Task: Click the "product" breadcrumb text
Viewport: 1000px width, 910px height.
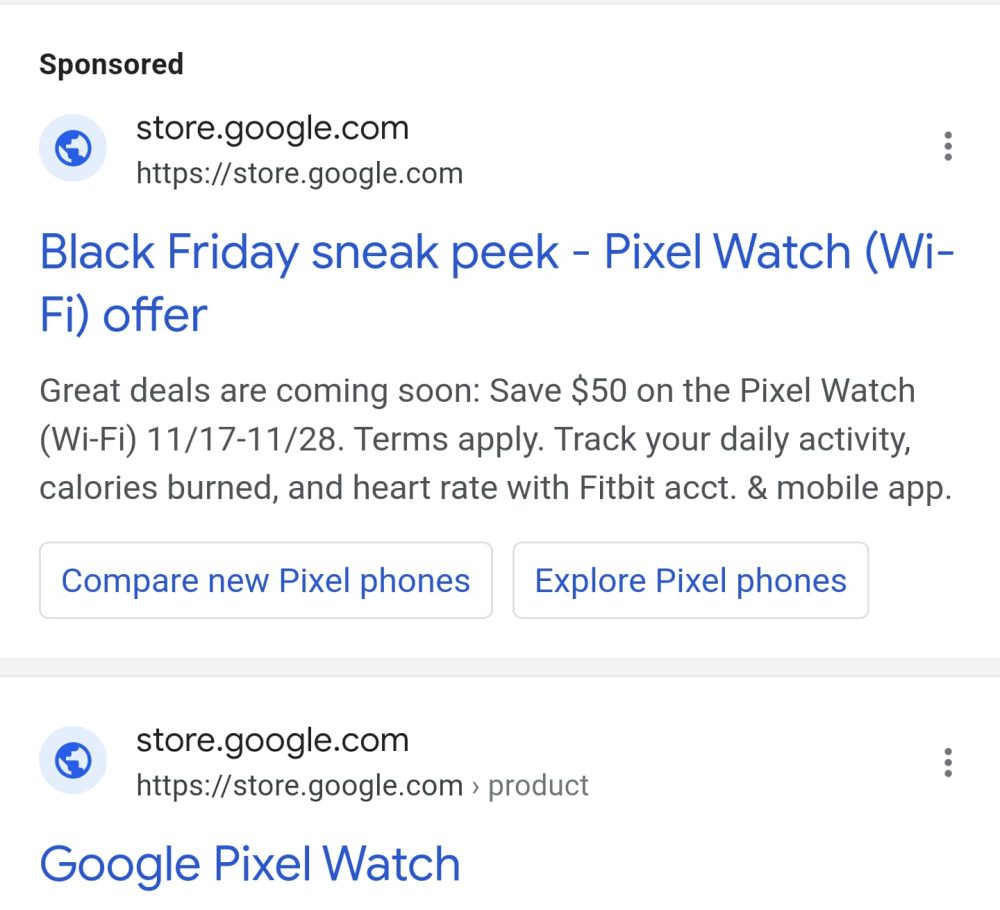Action: coord(539,786)
